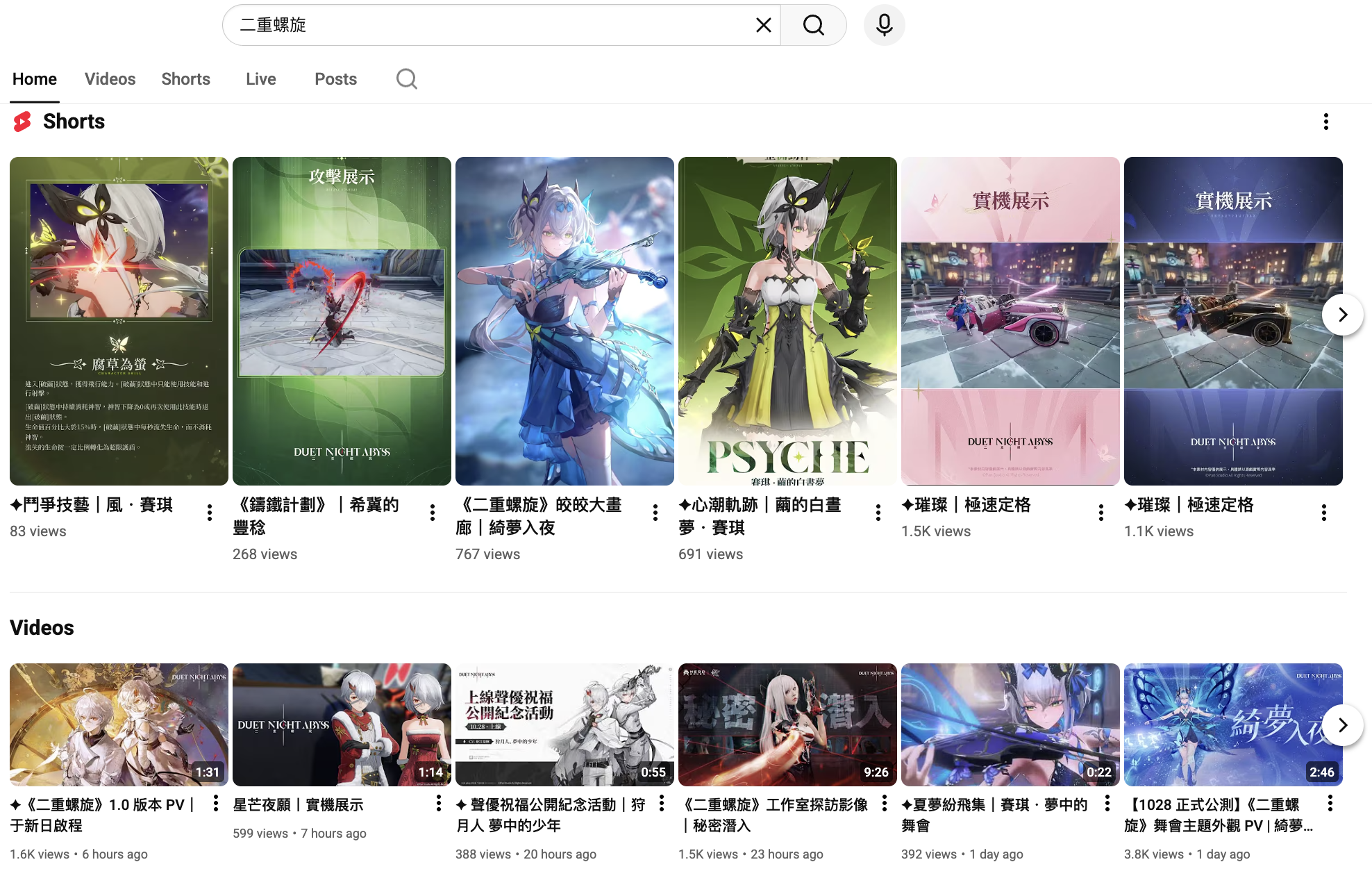
Task: Click the Shorts logo icon
Action: [20, 122]
